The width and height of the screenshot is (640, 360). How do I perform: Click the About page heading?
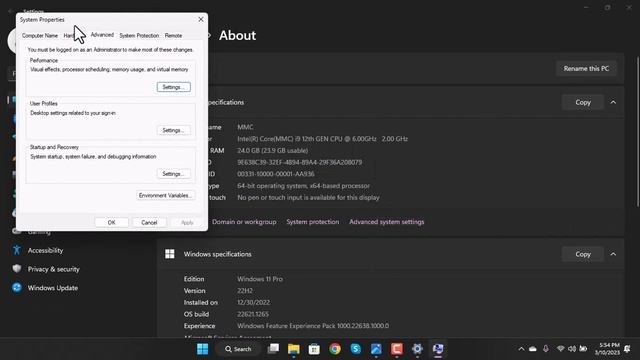point(238,36)
